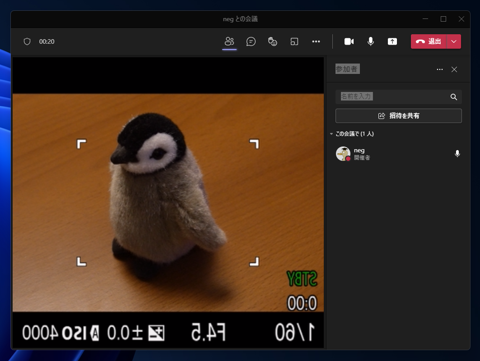The width and height of the screenshot is (480, 361).
Task: Toggle the camera on or off
Action: point(349,42)
